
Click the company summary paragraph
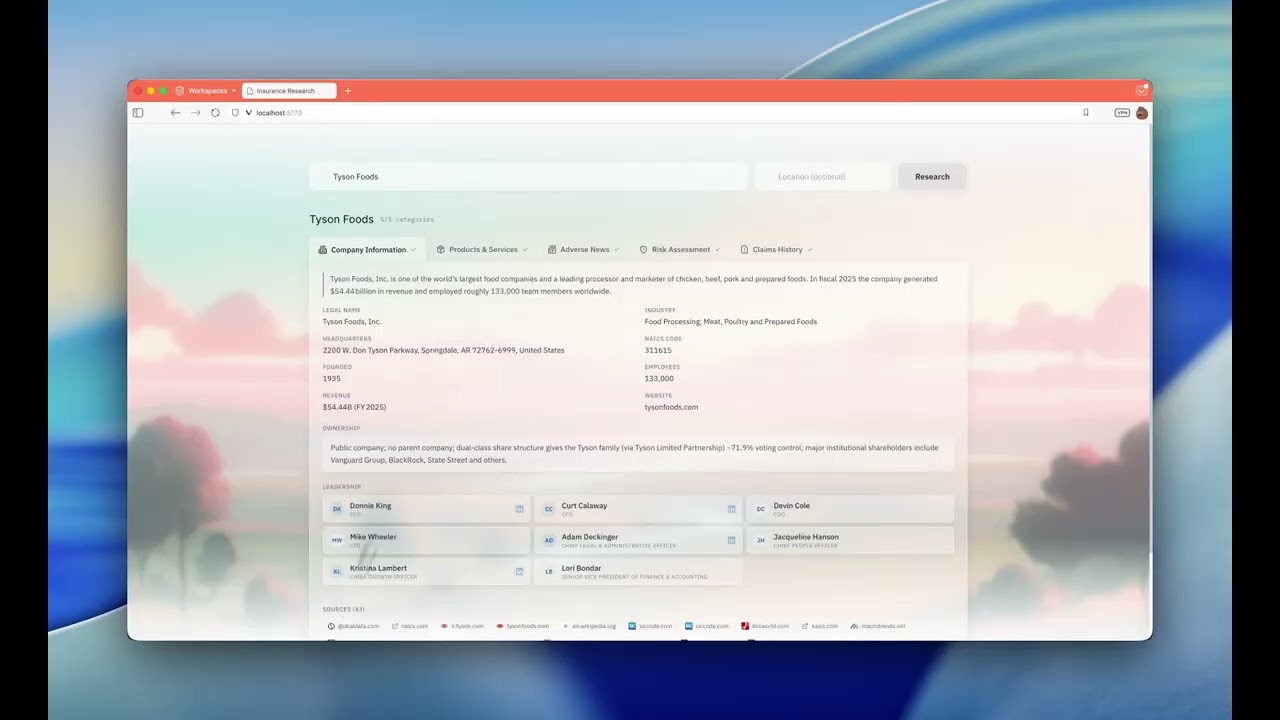pos(636,285)
